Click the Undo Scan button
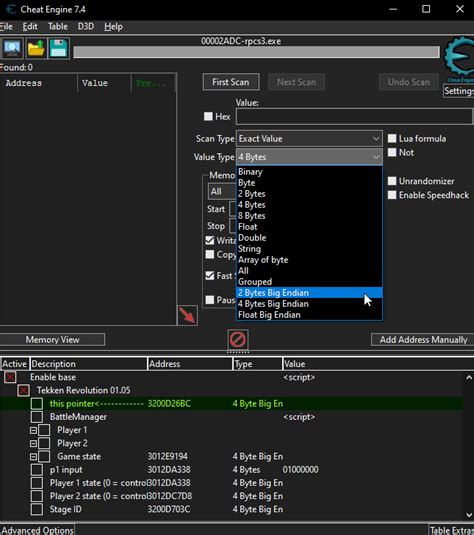Image resolution: width=474 pixels, height=535 pixels. 409,82
